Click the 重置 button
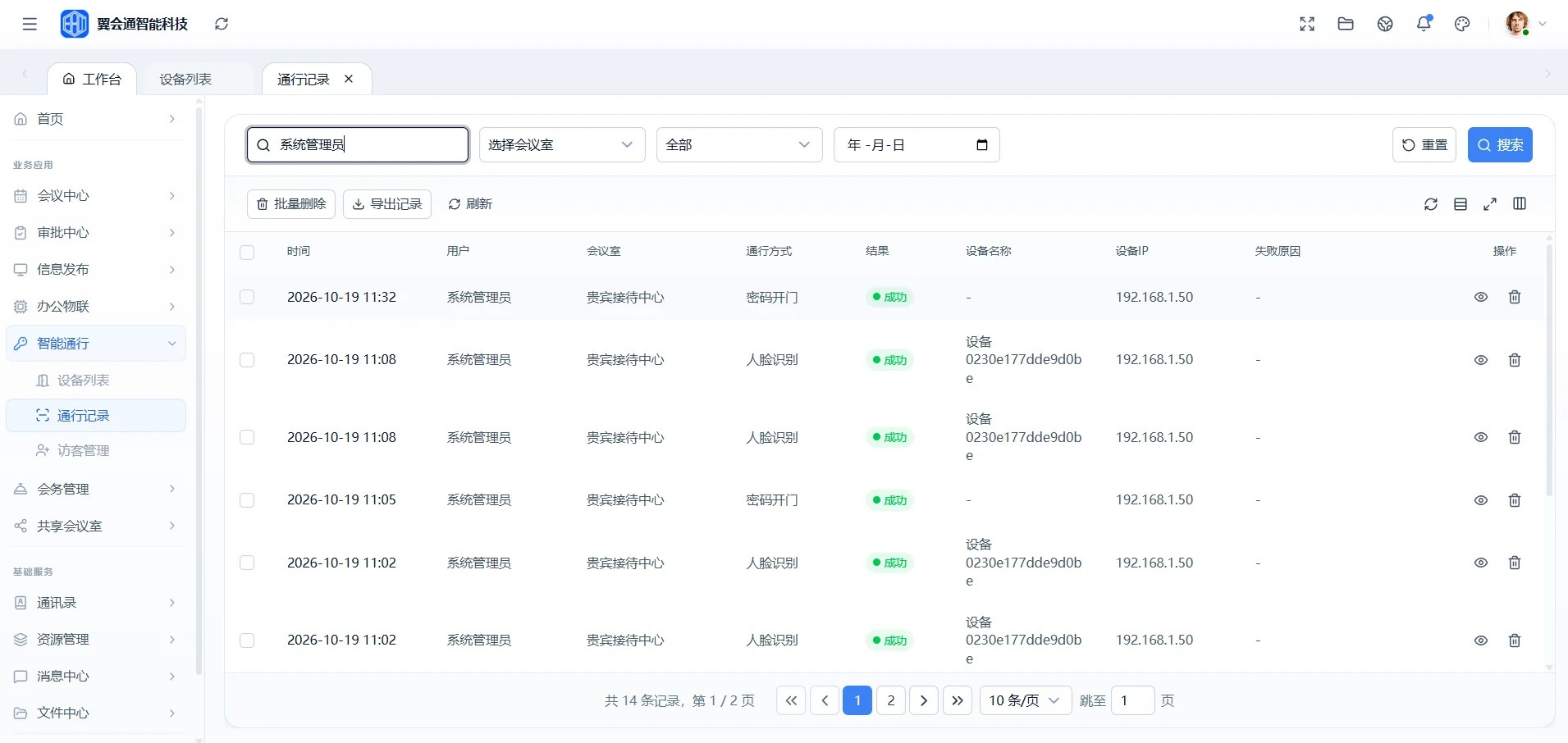The width and height of the screenshot is (1568, 743). tap(1424, 145)
